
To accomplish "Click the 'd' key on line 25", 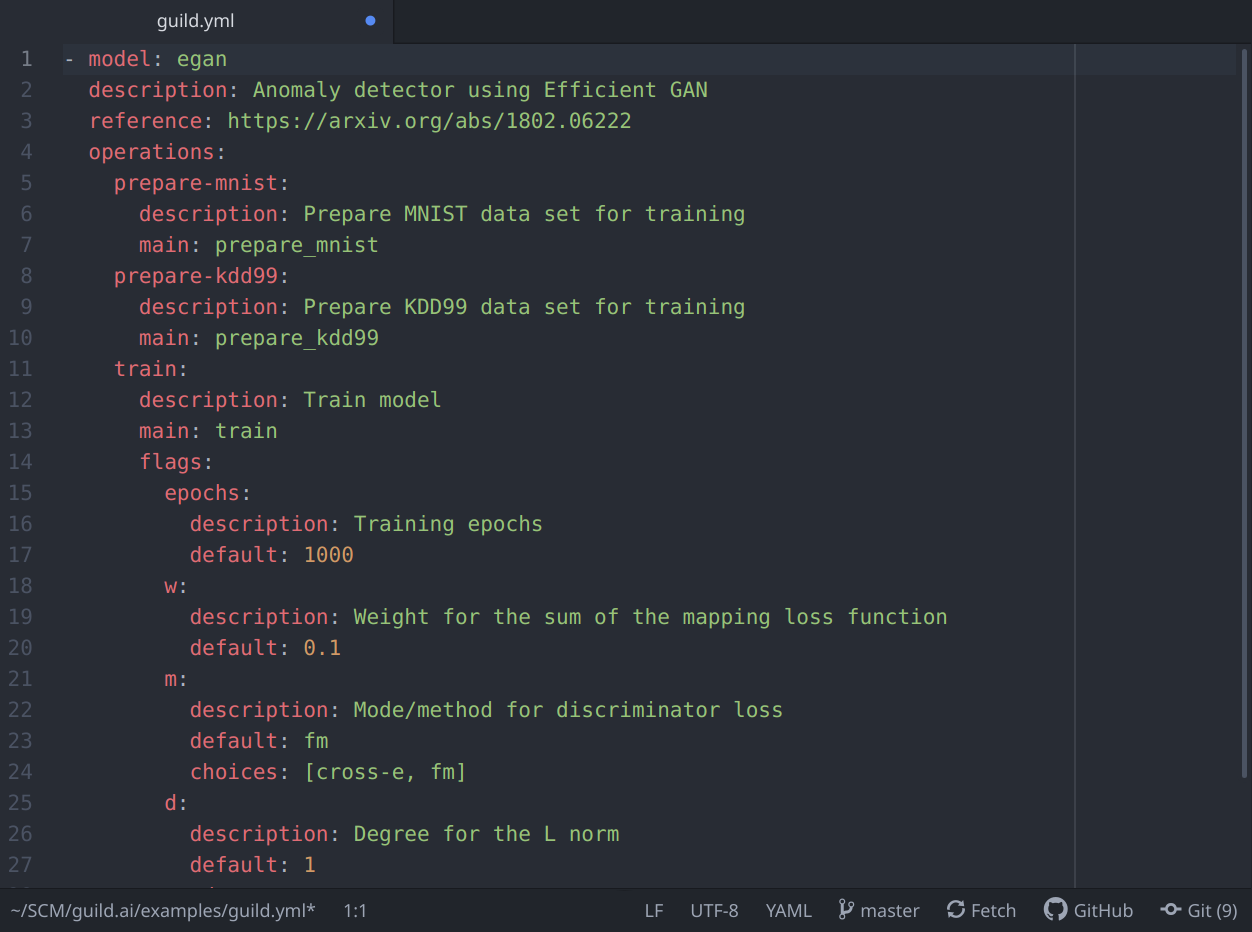I will tap(170, 803).
